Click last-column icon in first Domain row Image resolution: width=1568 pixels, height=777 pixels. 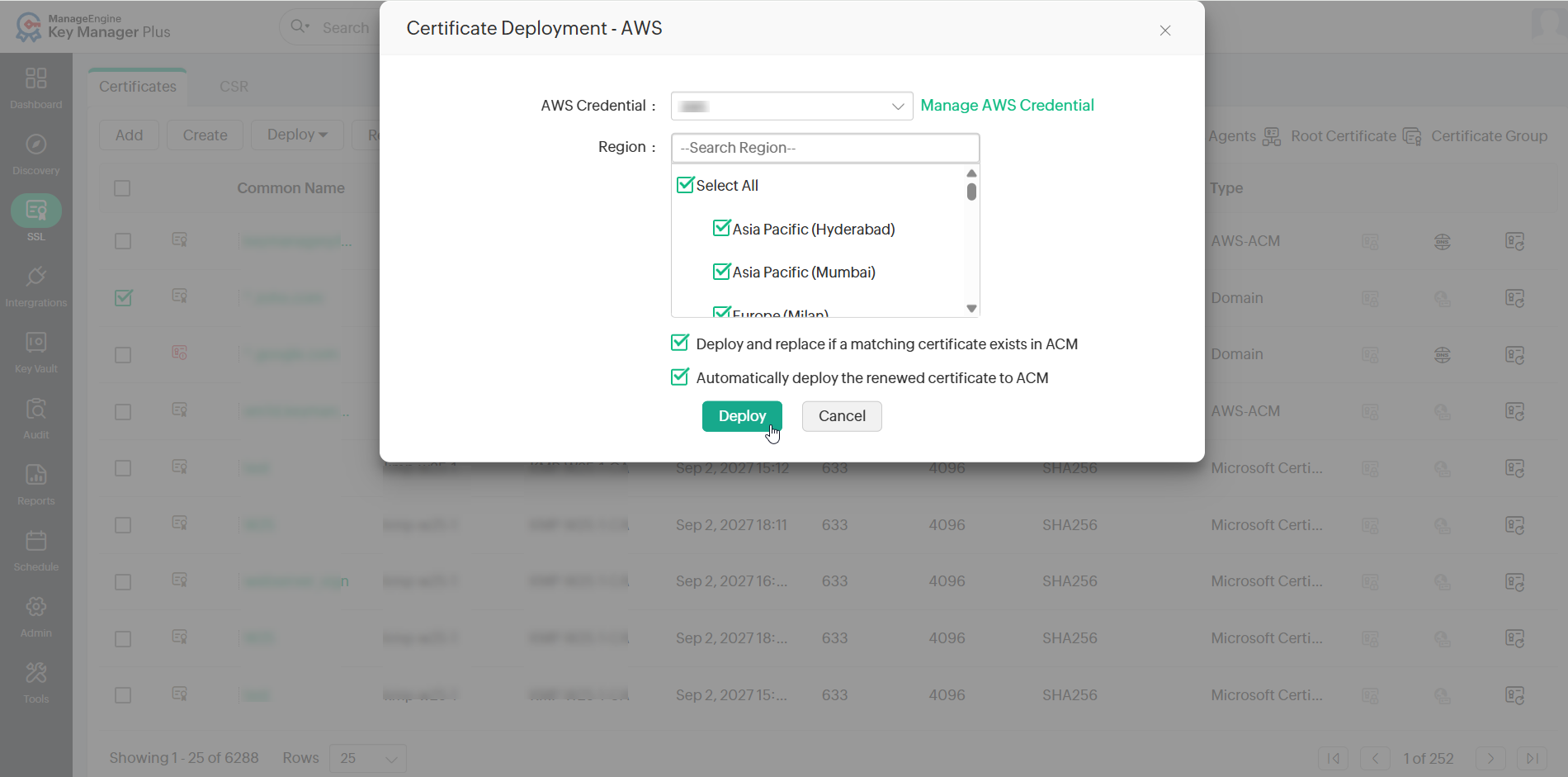(1514, 298)
